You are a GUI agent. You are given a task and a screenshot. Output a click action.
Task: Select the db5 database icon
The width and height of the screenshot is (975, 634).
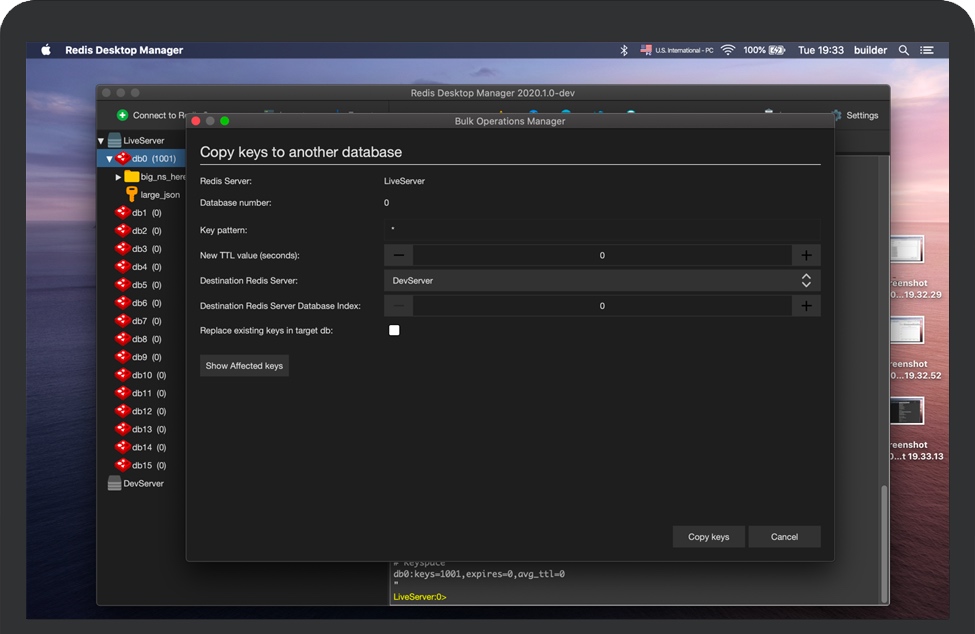122,285
